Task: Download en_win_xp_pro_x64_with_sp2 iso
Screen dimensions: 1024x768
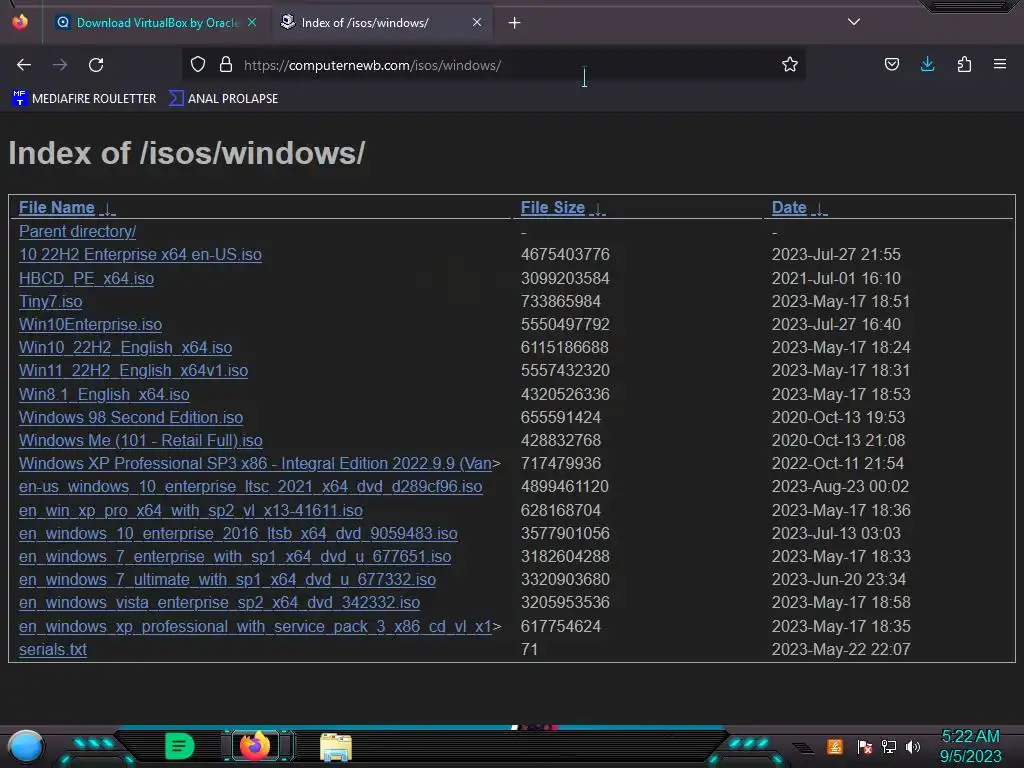Action: 191,510
